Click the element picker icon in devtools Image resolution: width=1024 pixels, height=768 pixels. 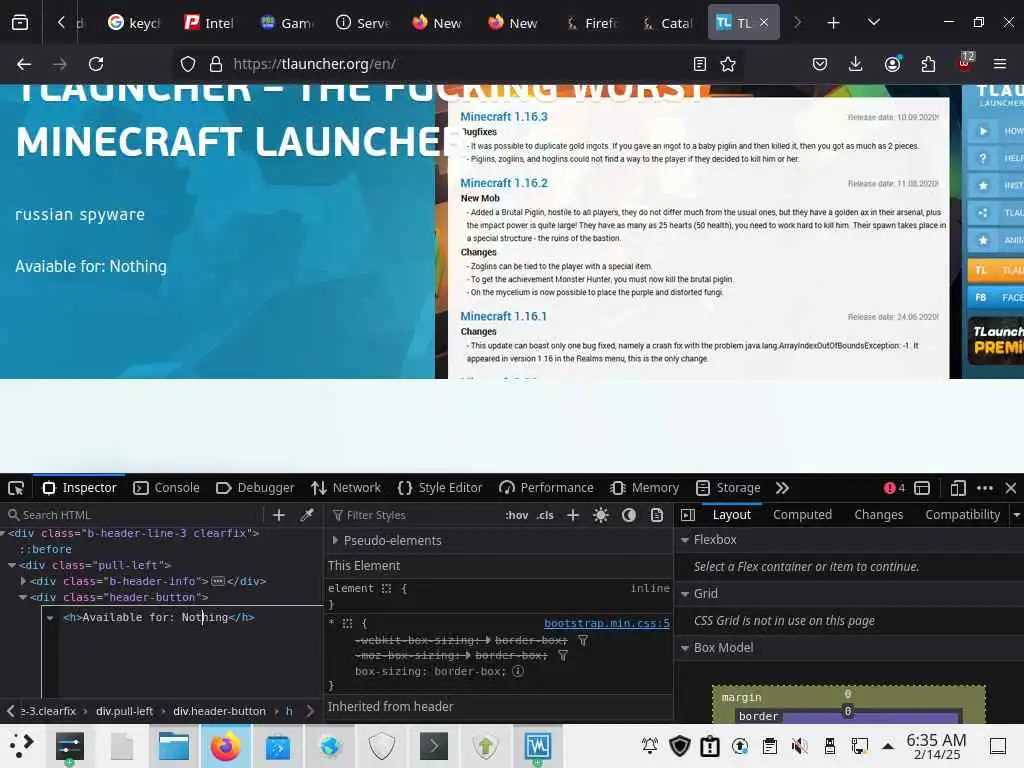click(16, 488)
